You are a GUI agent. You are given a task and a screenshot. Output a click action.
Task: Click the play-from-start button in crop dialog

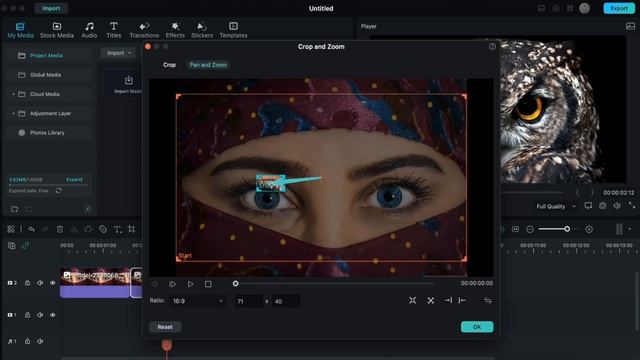(x=172, y=284)
